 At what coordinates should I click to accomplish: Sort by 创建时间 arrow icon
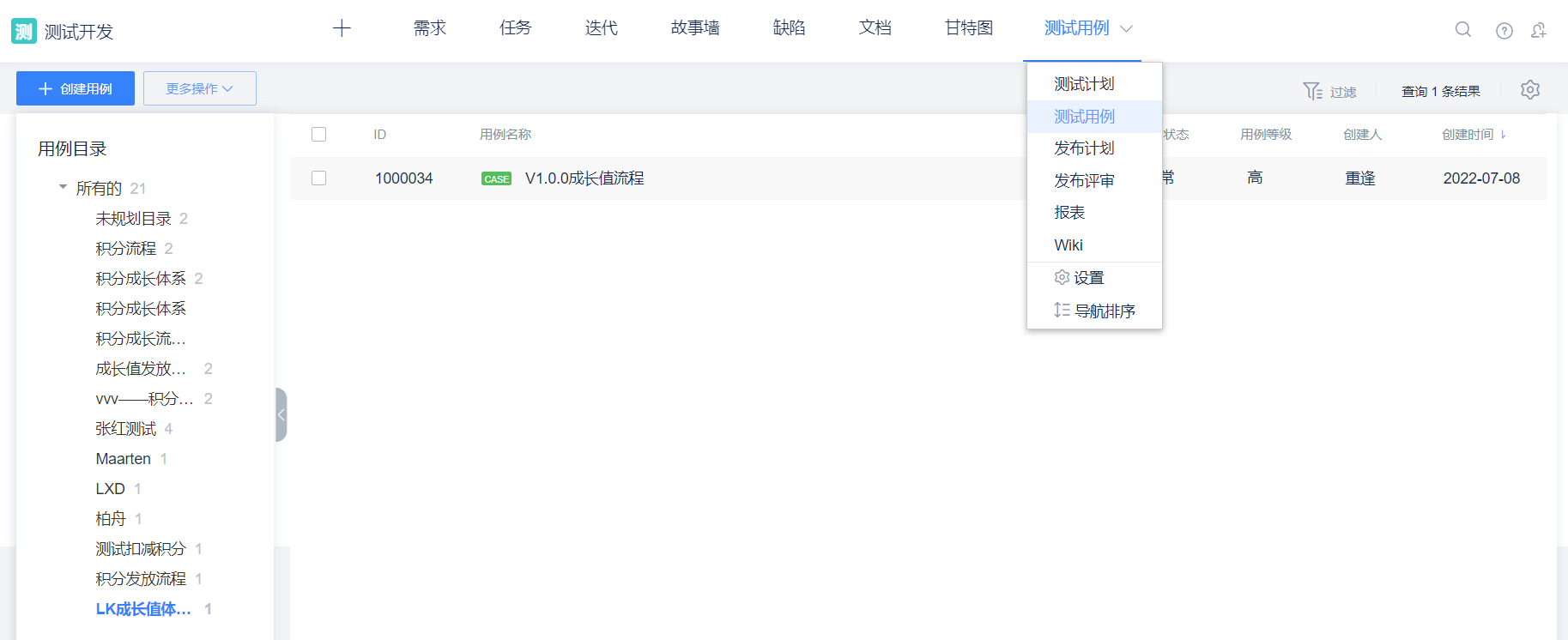[1504, 135]
